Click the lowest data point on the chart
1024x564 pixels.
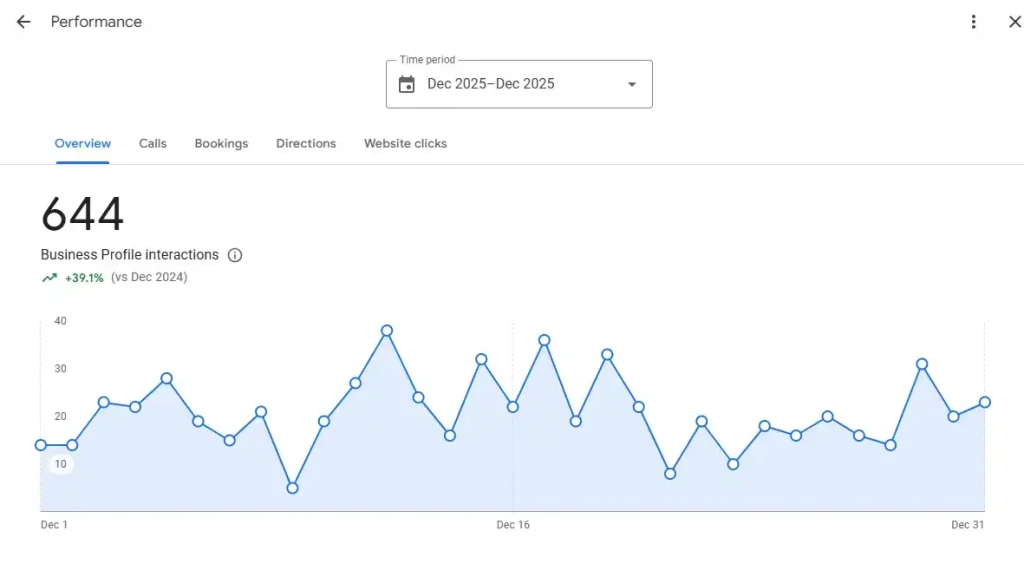(x=292, y=488)
